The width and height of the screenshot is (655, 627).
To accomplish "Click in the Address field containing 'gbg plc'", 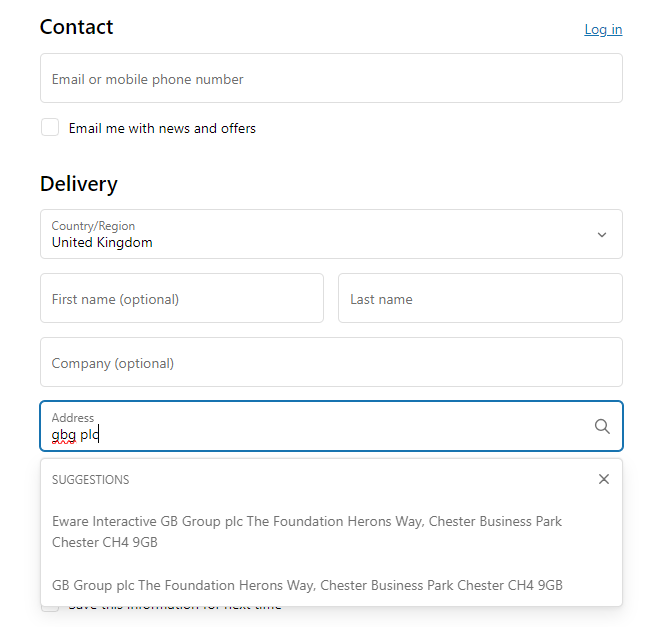I will coord(331,426).
